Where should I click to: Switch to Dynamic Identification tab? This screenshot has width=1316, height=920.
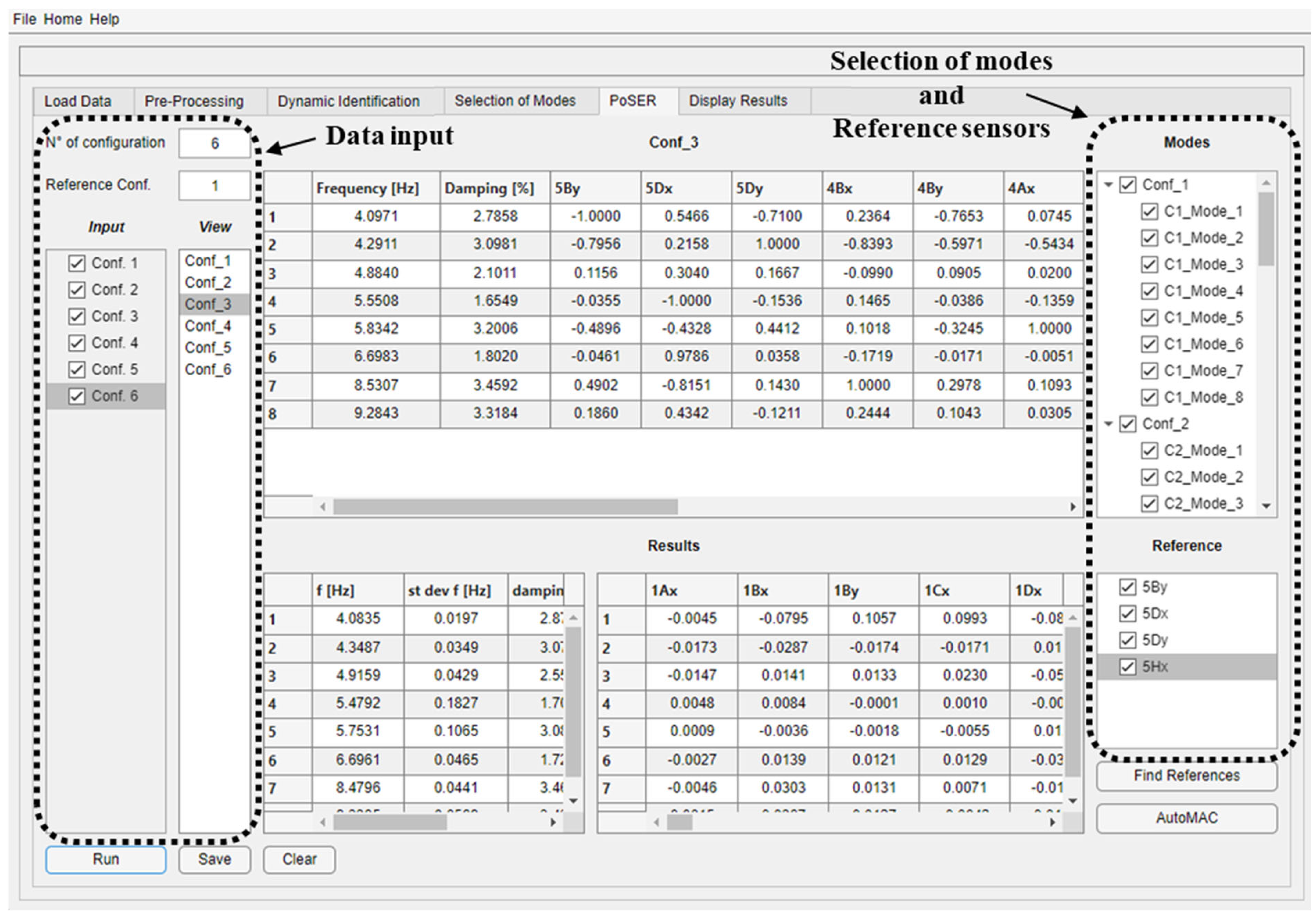coord(348,101)
